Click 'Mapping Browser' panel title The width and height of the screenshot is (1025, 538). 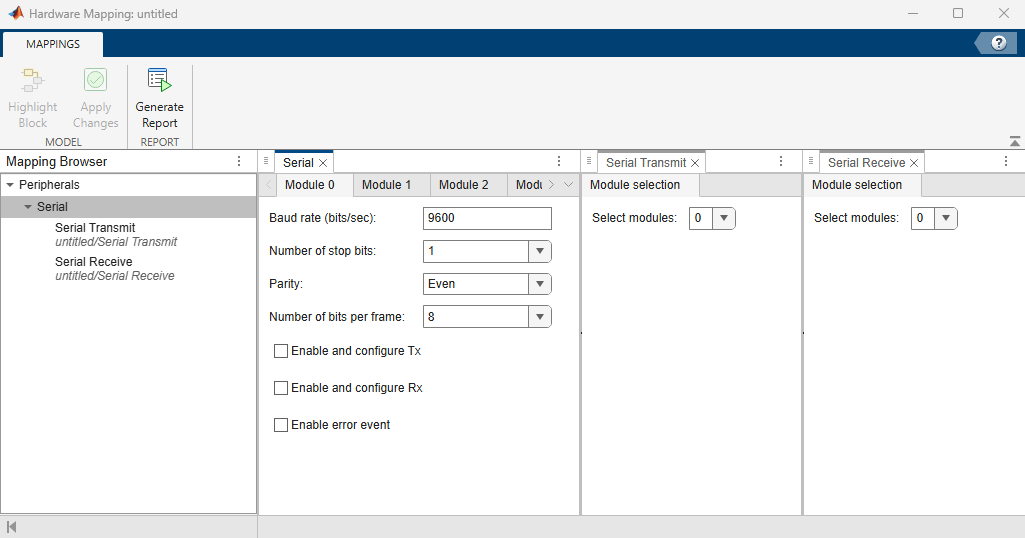point(56,161)
